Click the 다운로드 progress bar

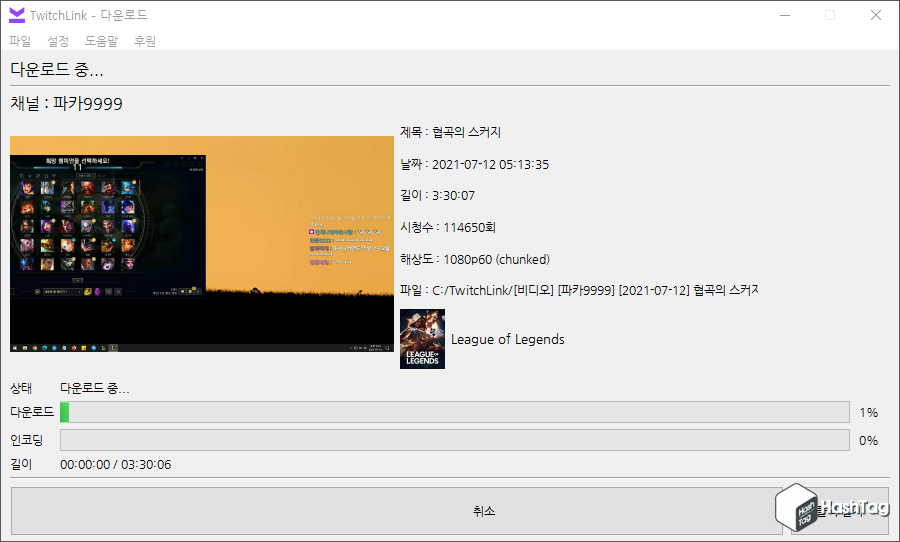[455, 412]
